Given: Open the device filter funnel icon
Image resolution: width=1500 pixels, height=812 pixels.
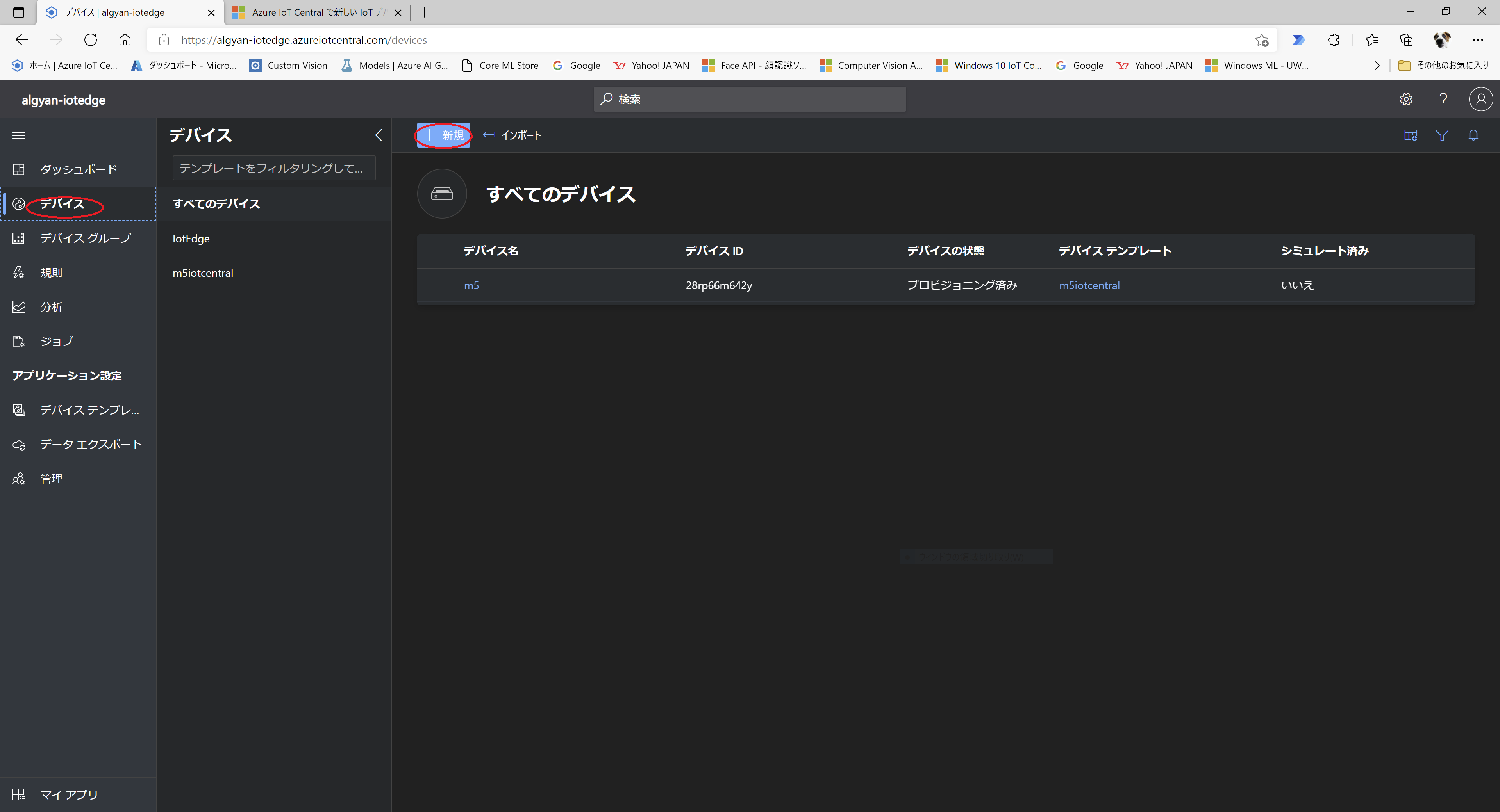Looking at the screenshot, I should coord(1442,135).
